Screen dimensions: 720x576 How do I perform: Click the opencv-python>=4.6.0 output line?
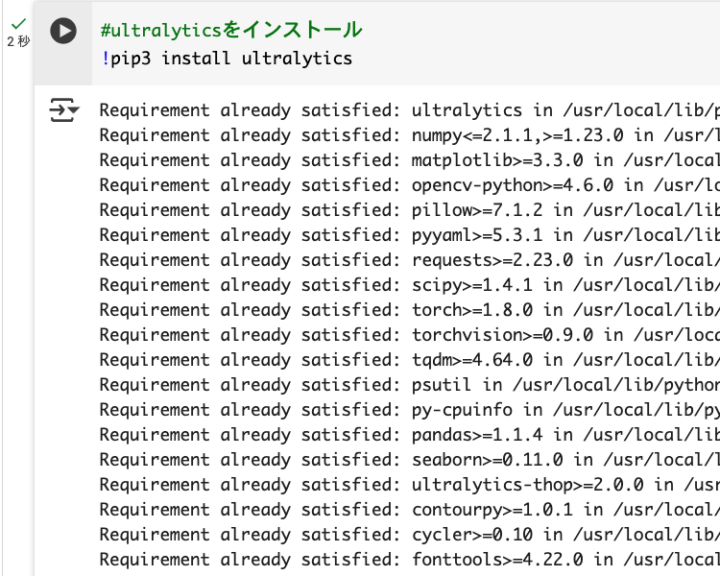tap(410, 185)
